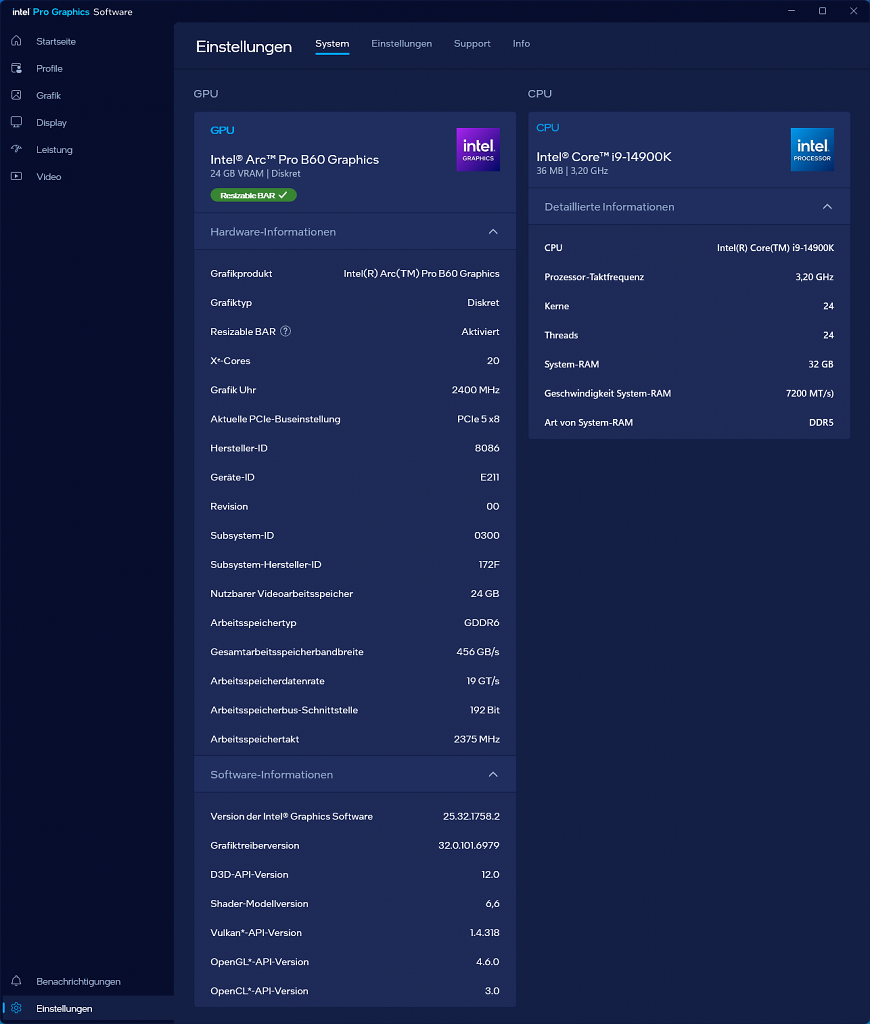The image size is (870, 1024).
Task: Open the Support tab
Action: tap(472, 44)
